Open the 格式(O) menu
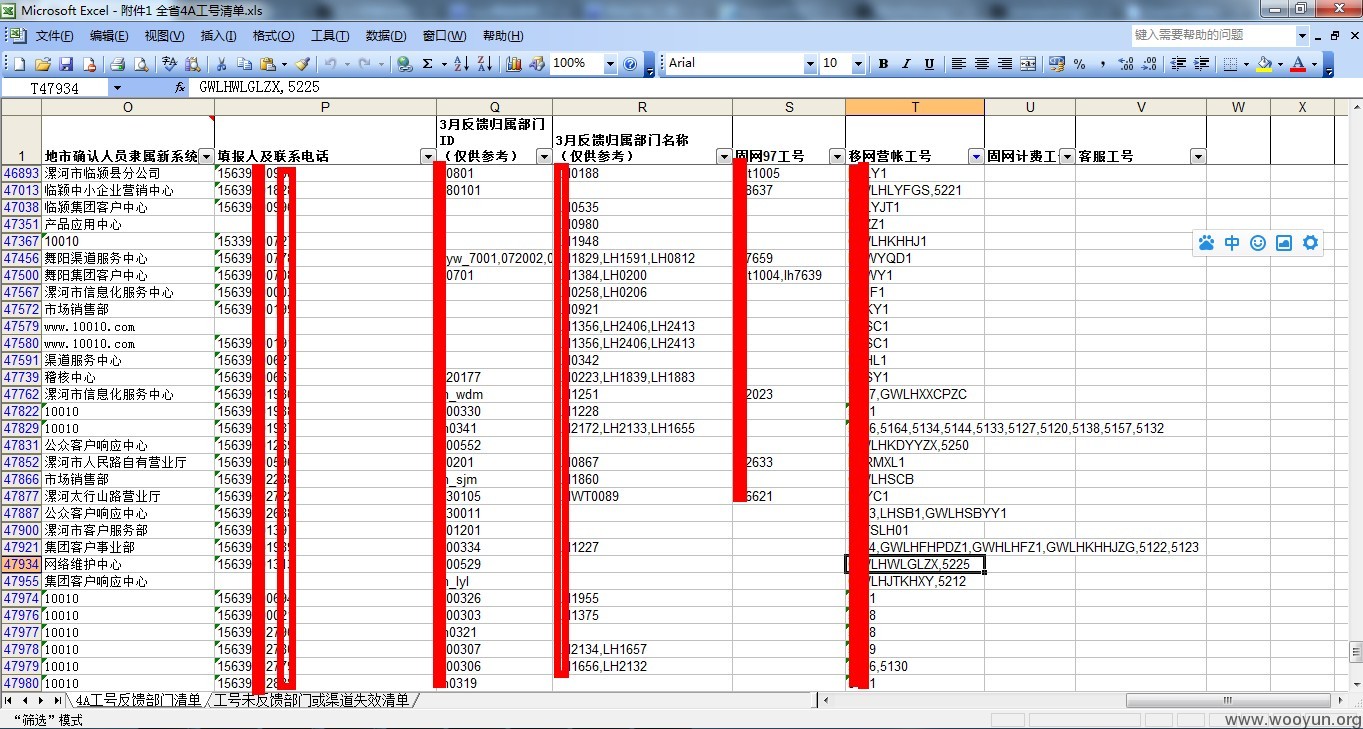 (x=273, y=36)
